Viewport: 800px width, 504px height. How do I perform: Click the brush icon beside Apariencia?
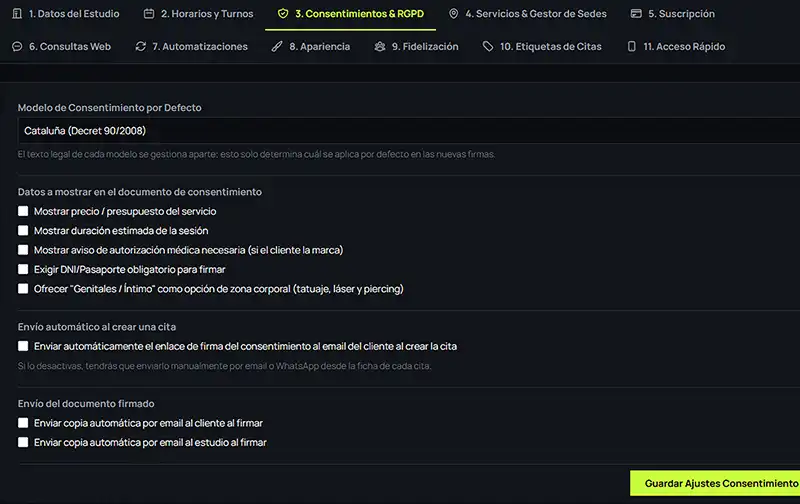tap(277, 46)
